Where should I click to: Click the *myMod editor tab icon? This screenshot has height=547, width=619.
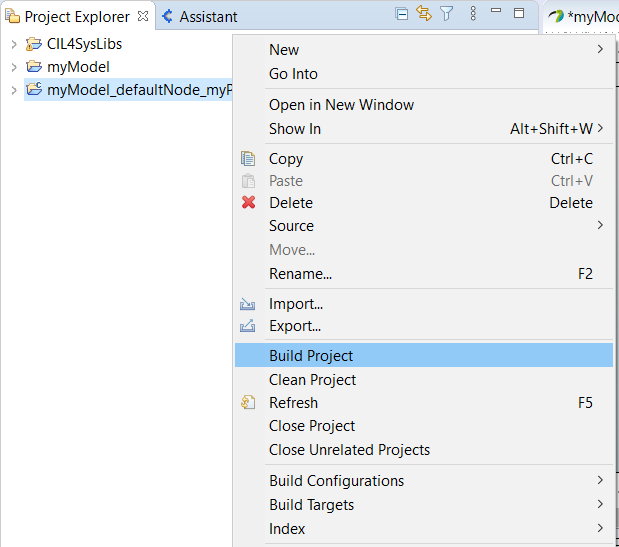(556, 17)
